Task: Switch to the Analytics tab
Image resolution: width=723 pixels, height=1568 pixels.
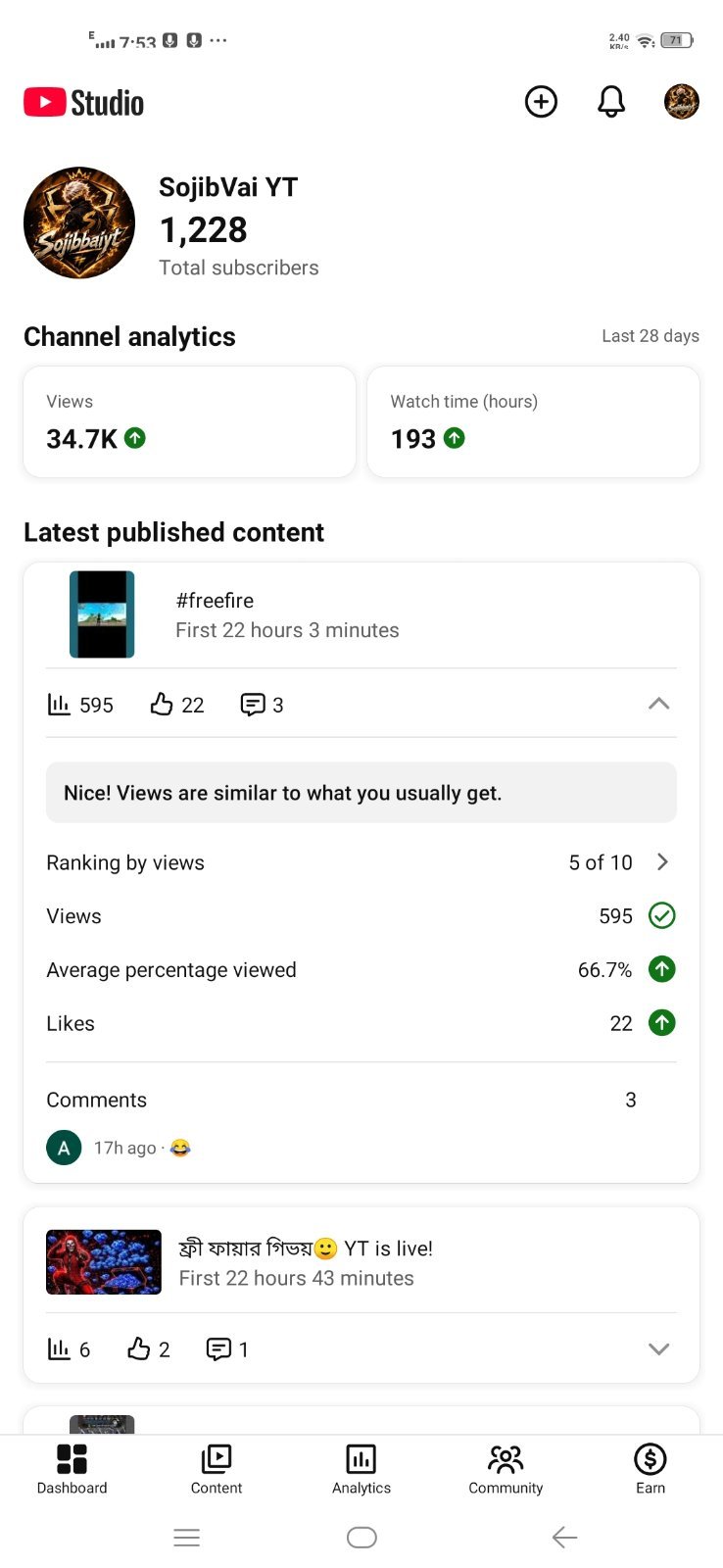Action: pos(361,1469)
